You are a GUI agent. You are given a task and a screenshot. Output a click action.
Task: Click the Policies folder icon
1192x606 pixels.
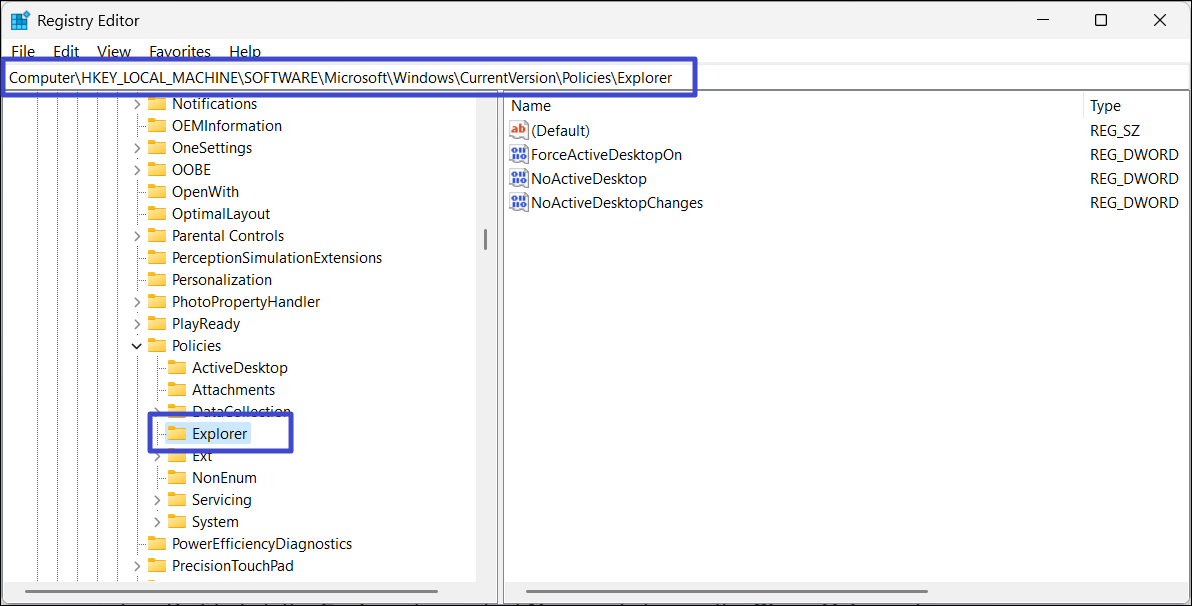click(x=157, y=346)
